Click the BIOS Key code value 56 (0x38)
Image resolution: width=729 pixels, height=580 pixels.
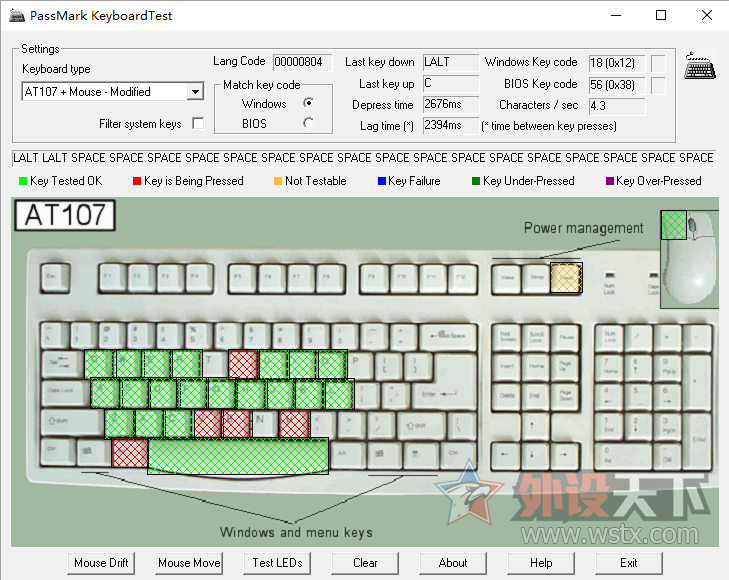tap(617, 85)
